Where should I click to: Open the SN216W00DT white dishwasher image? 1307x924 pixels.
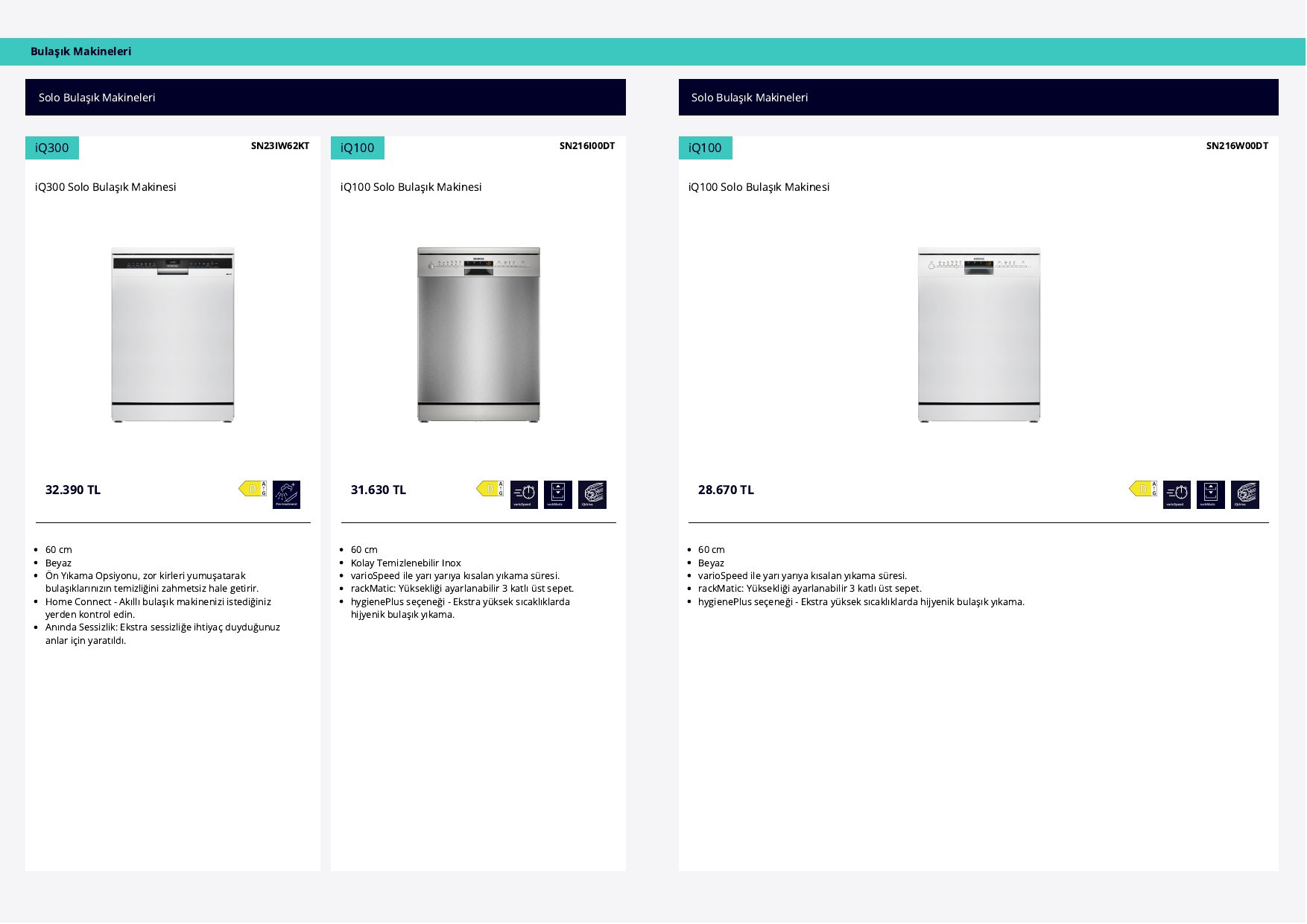coord(979,335)
